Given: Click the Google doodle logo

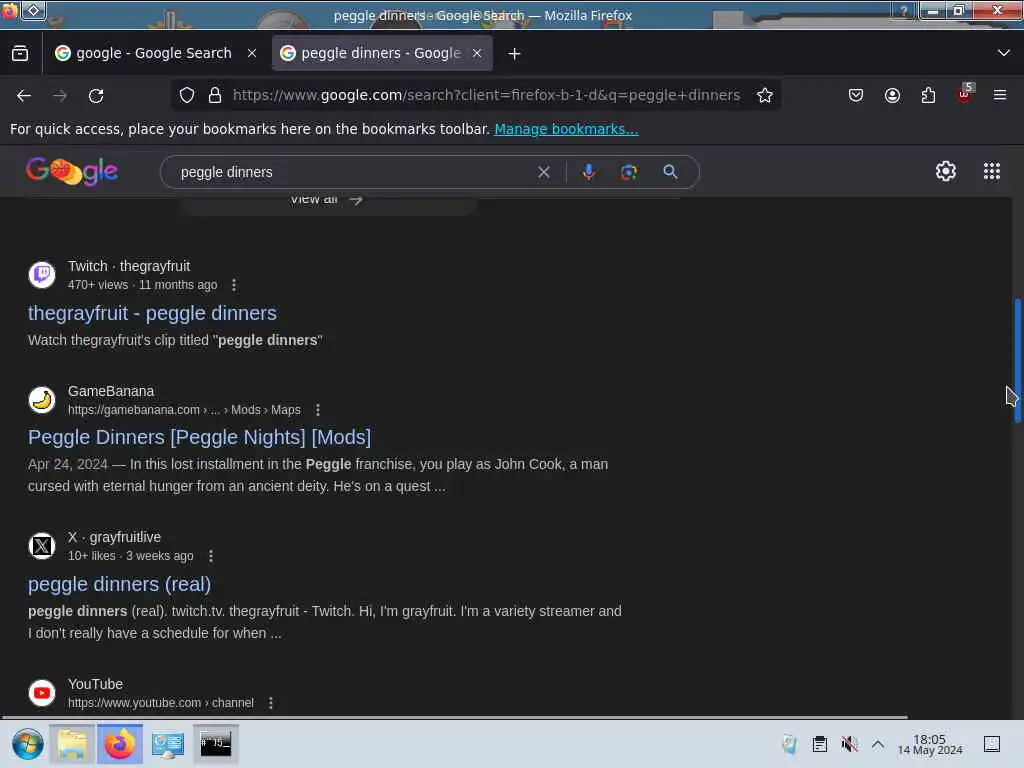Looking at the screenshot, I should [x=72, y=172].
